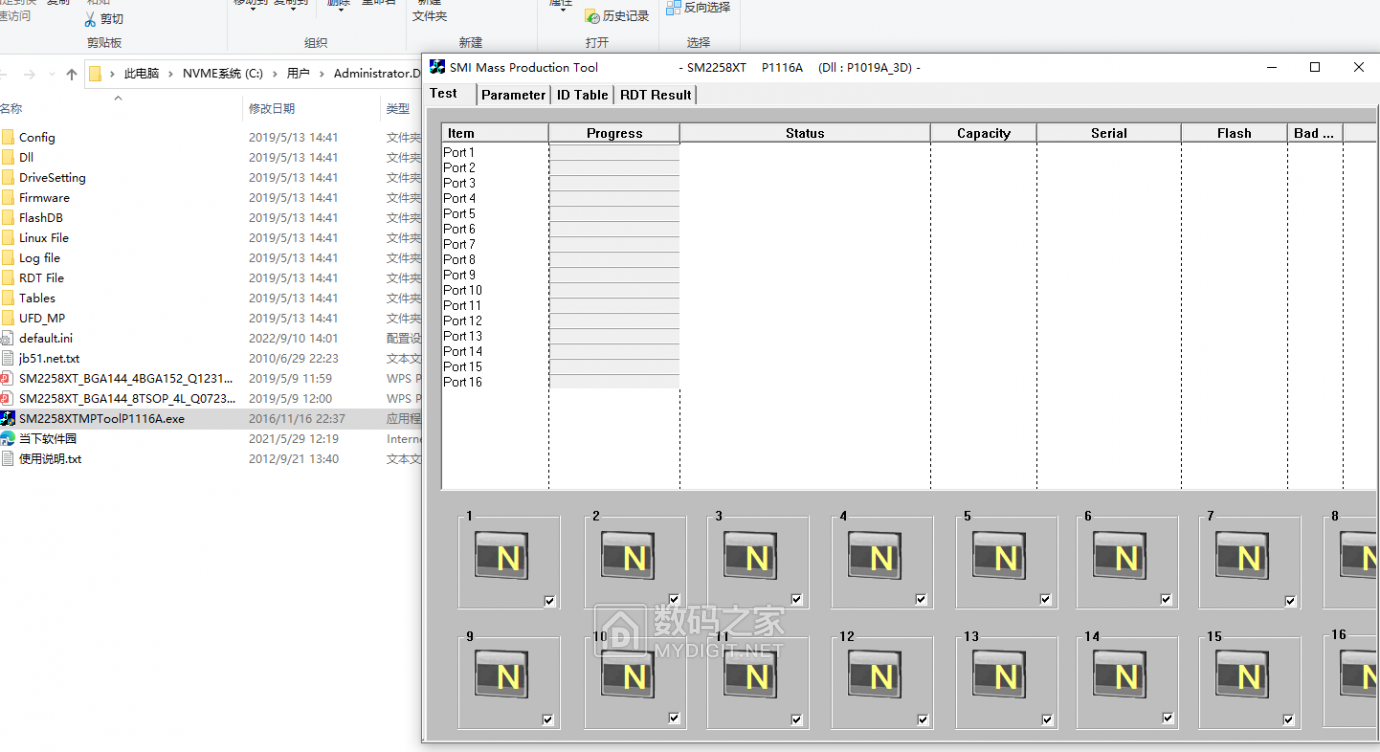Image resolution: width=1380 pixels, height=752 pixels.
Task: Expand breadcrumb arrow after 此电脑
Action: click(x=171, y=74)
